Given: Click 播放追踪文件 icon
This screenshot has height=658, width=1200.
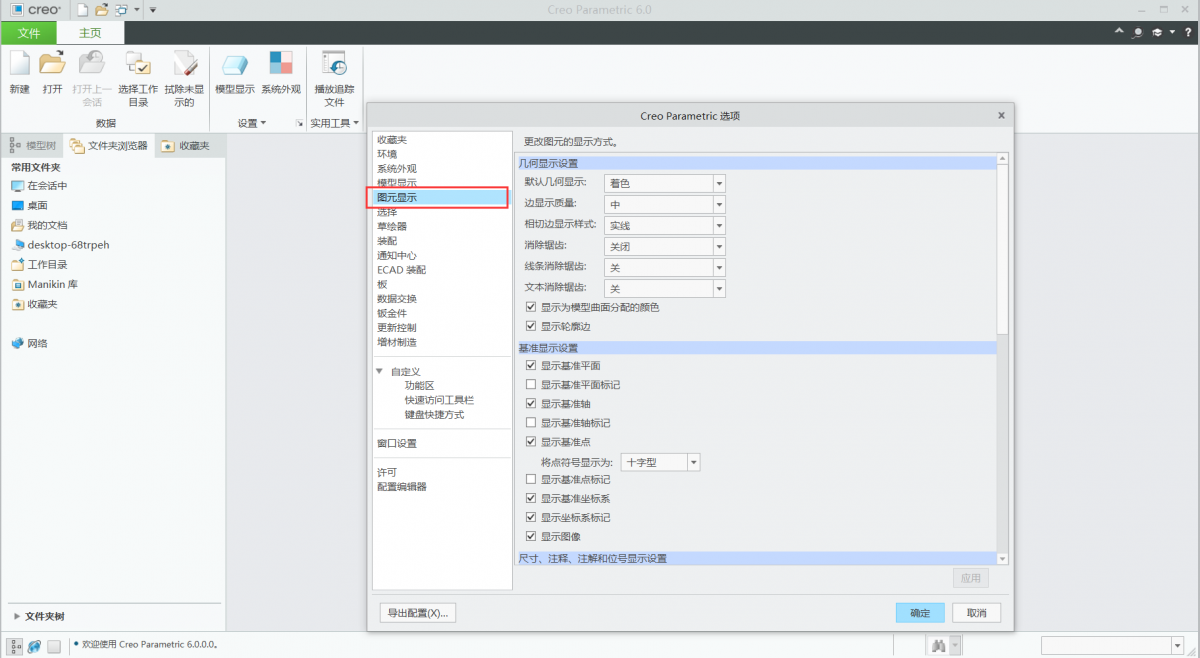Looking at the screenshot, I should coord(334,64).
